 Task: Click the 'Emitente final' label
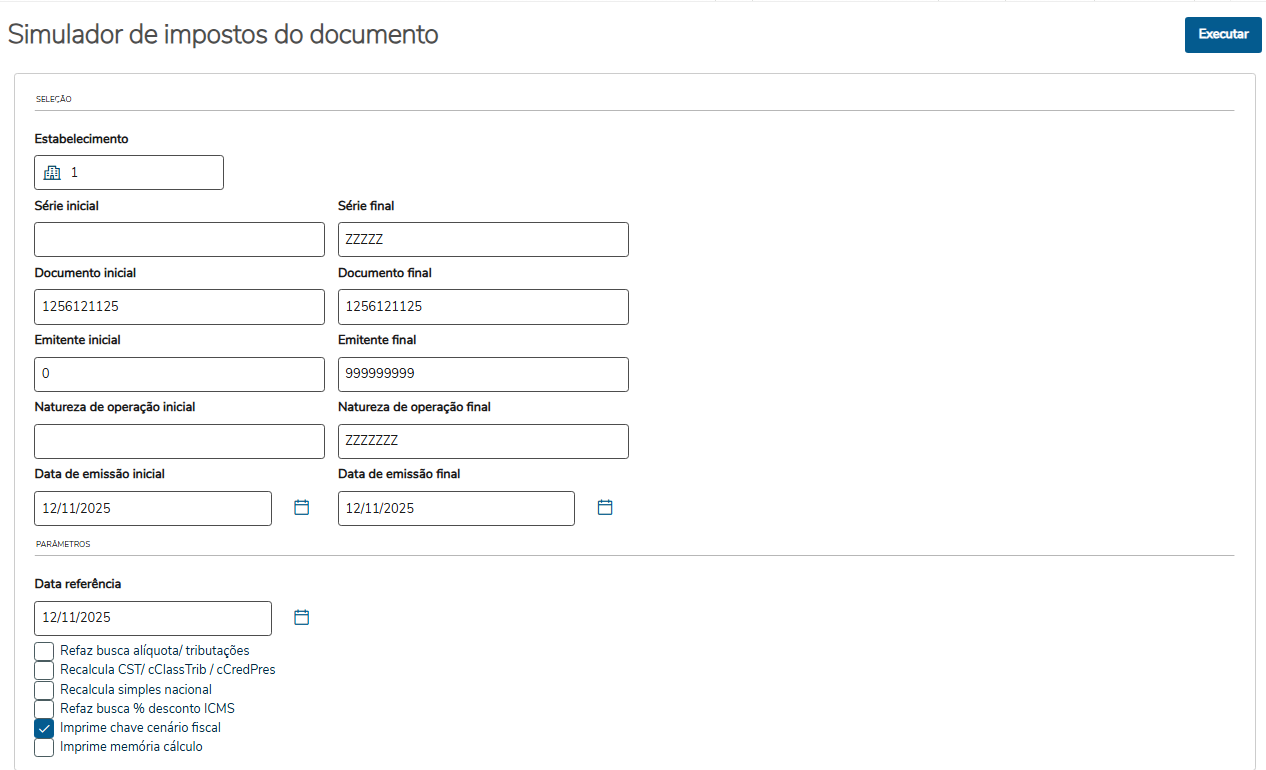coord(377,340)
